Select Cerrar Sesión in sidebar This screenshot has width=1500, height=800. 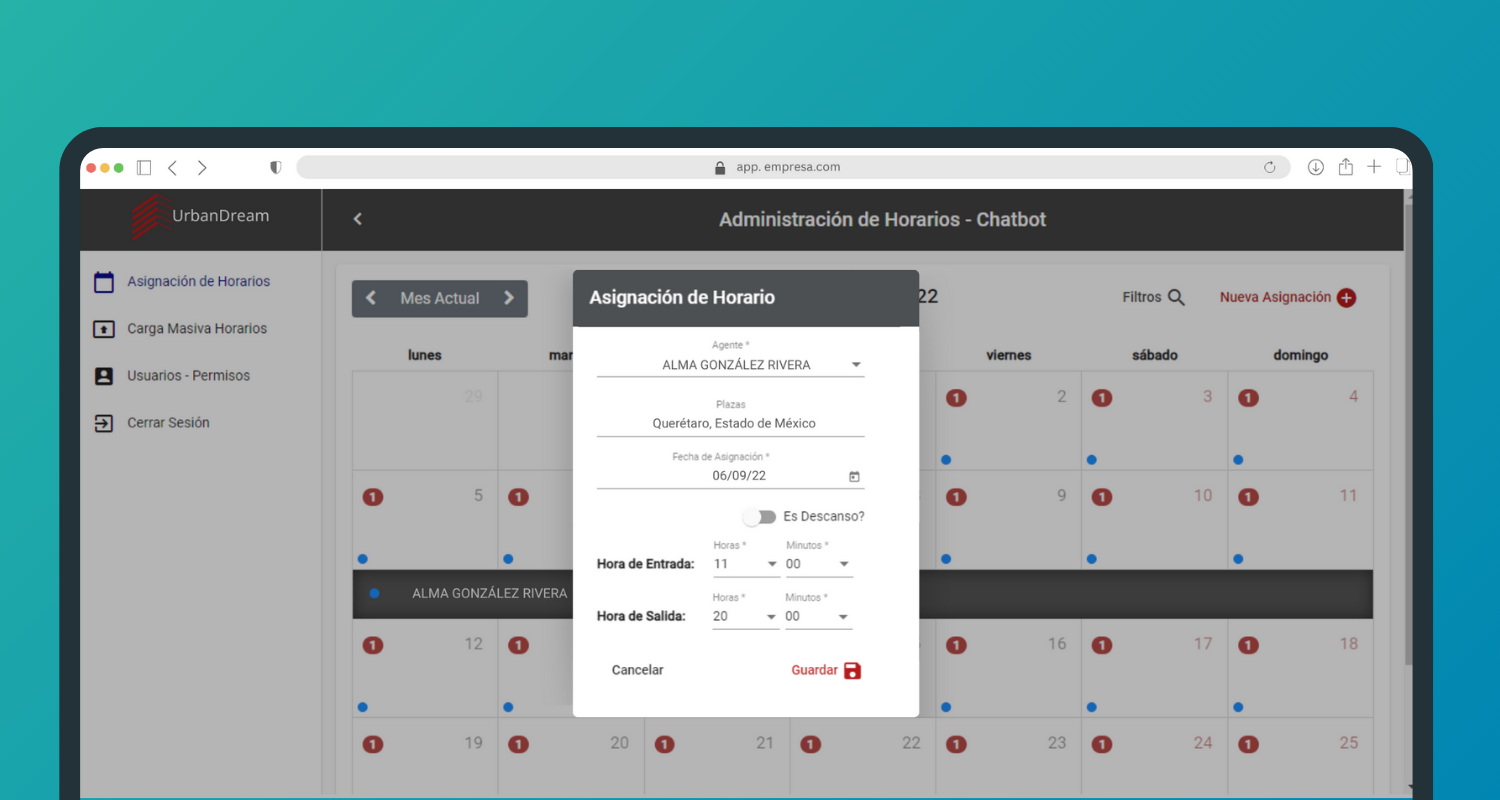(168, 423)
